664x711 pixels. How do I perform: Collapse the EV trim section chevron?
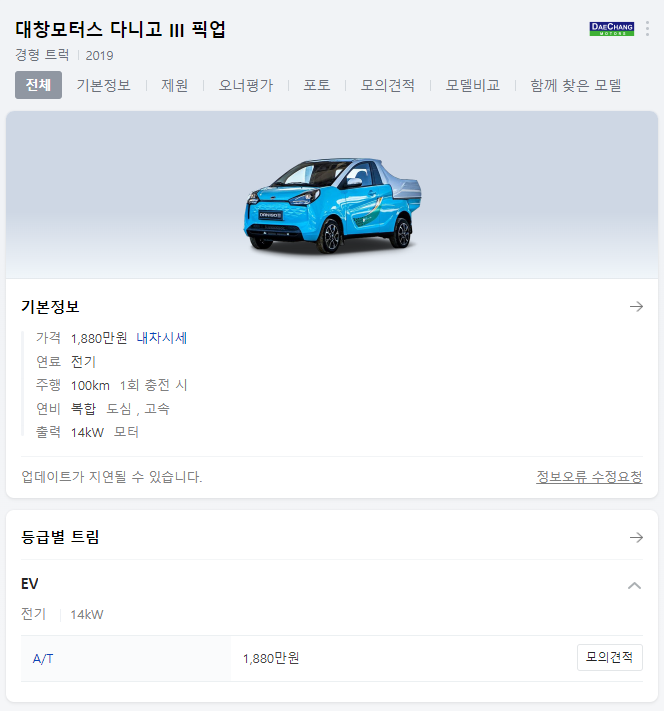635,585
